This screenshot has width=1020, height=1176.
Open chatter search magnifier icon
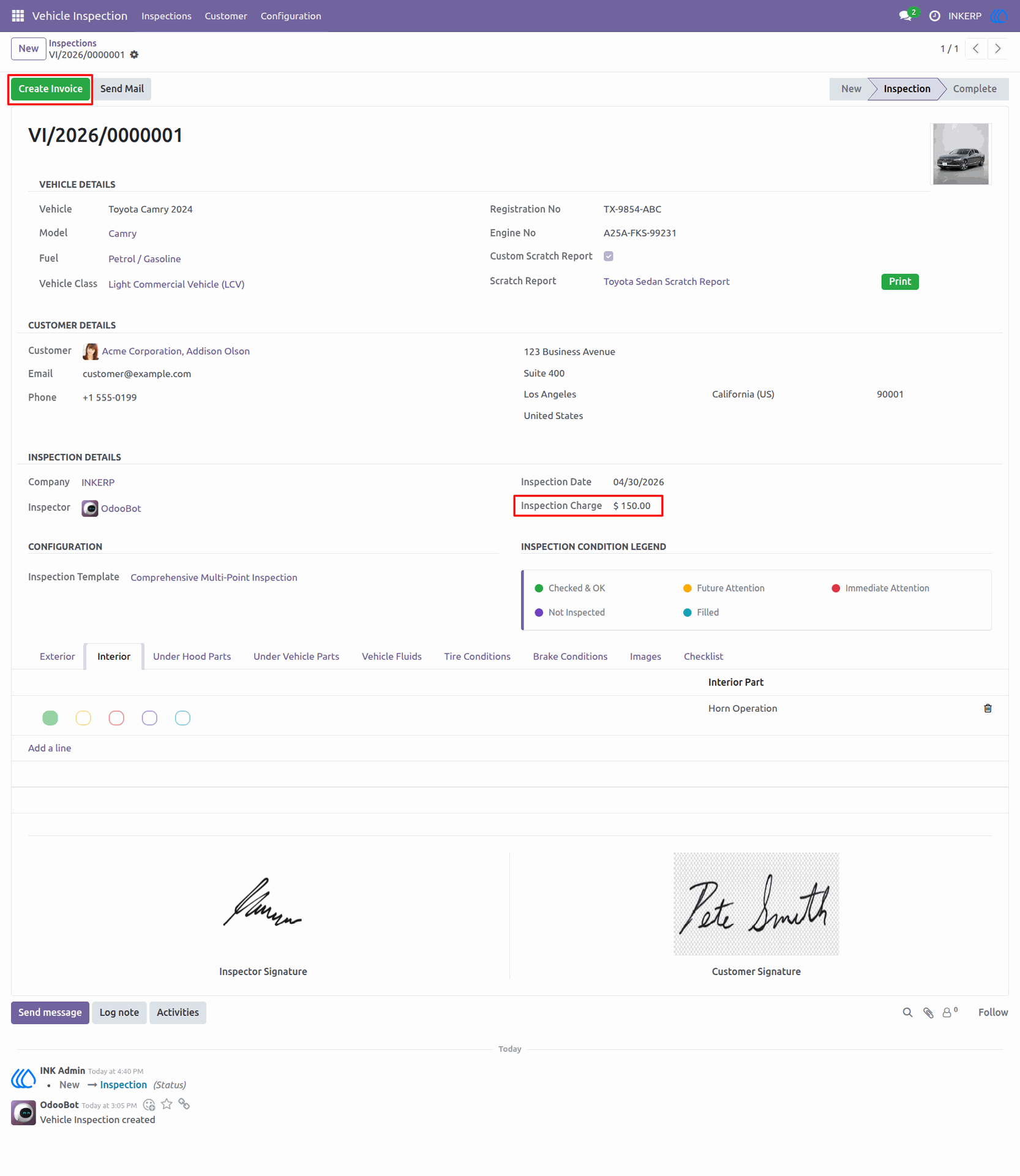907,1012
